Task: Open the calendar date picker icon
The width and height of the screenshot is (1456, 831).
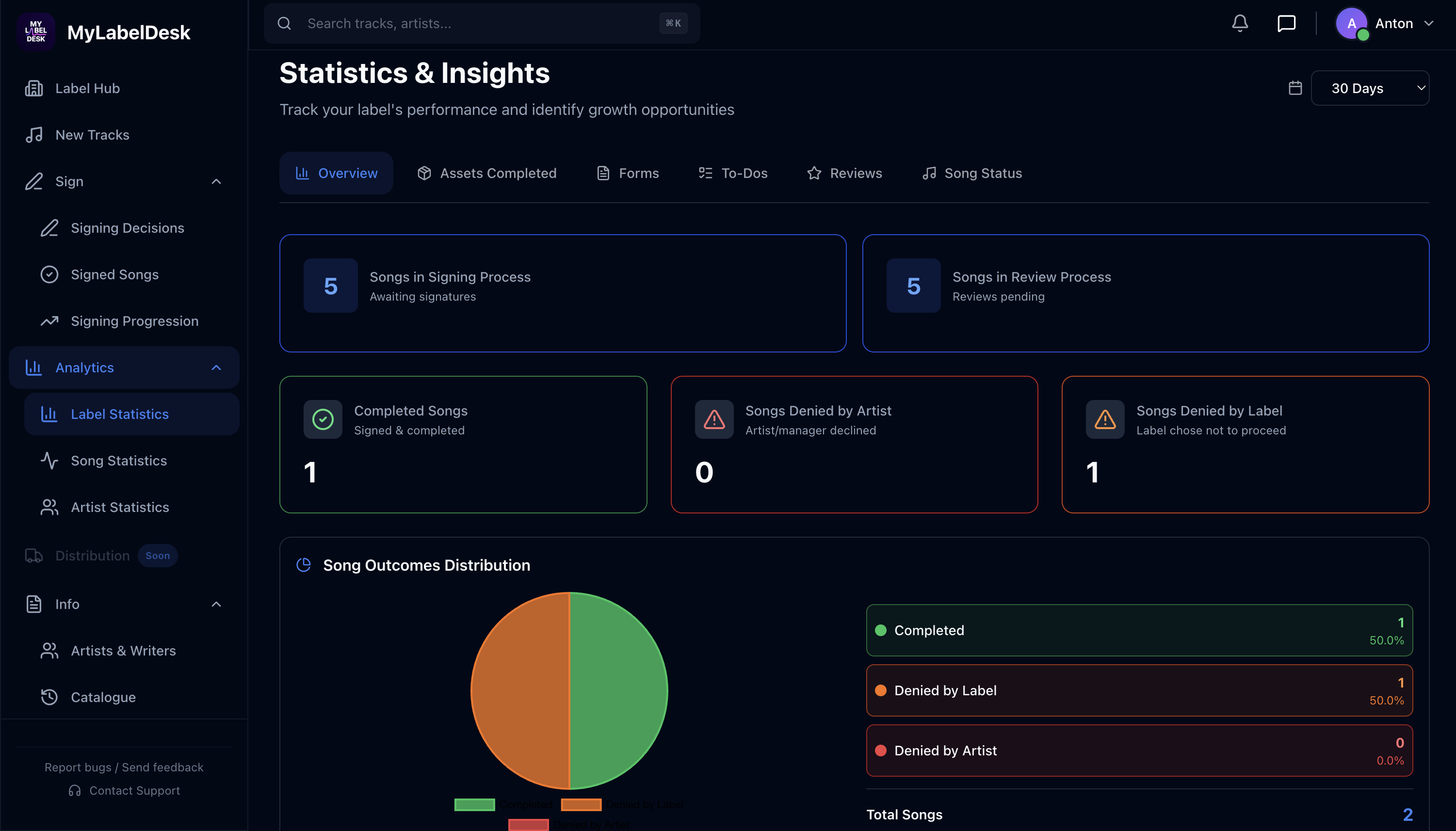Action: [x=1294, y=87]
